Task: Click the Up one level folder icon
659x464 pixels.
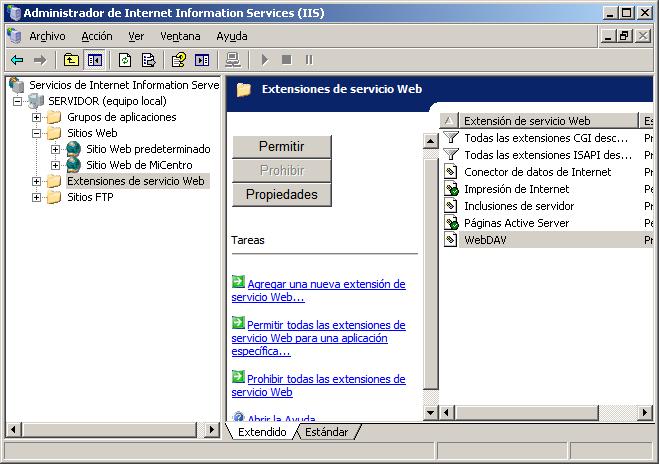Action: coord(71,60)
